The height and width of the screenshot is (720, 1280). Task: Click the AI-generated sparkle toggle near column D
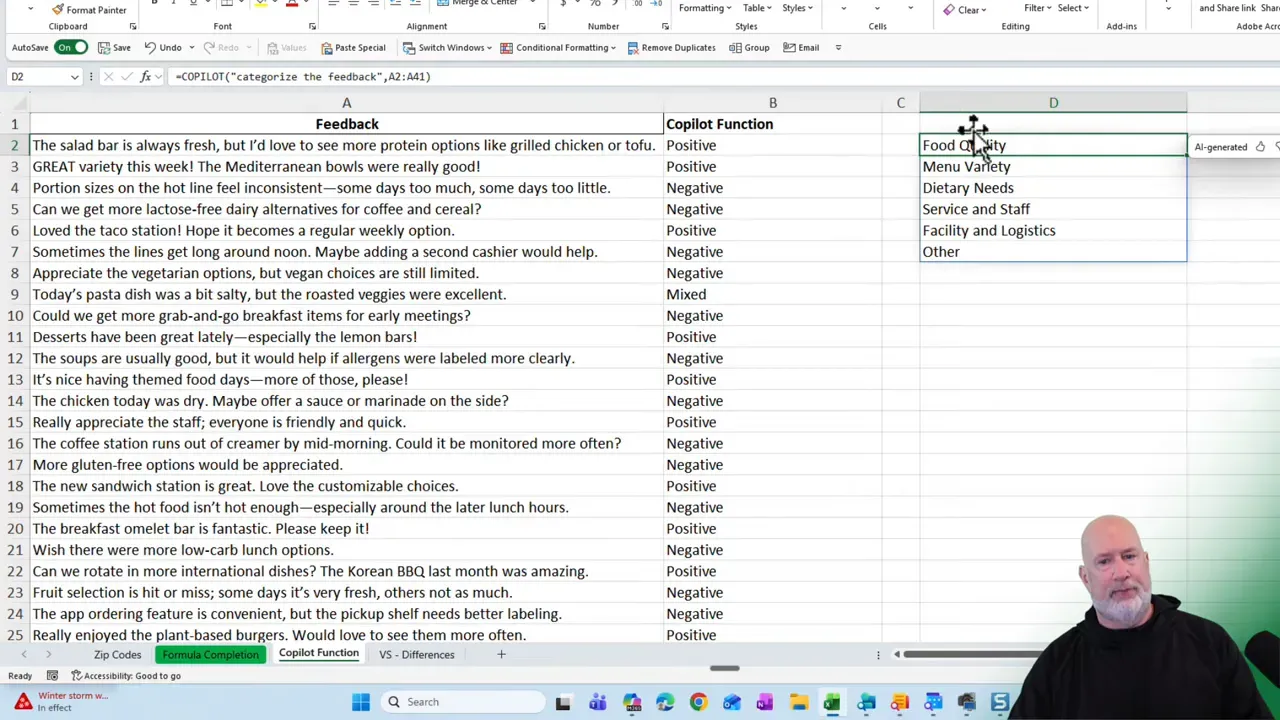coord(1260,147)
